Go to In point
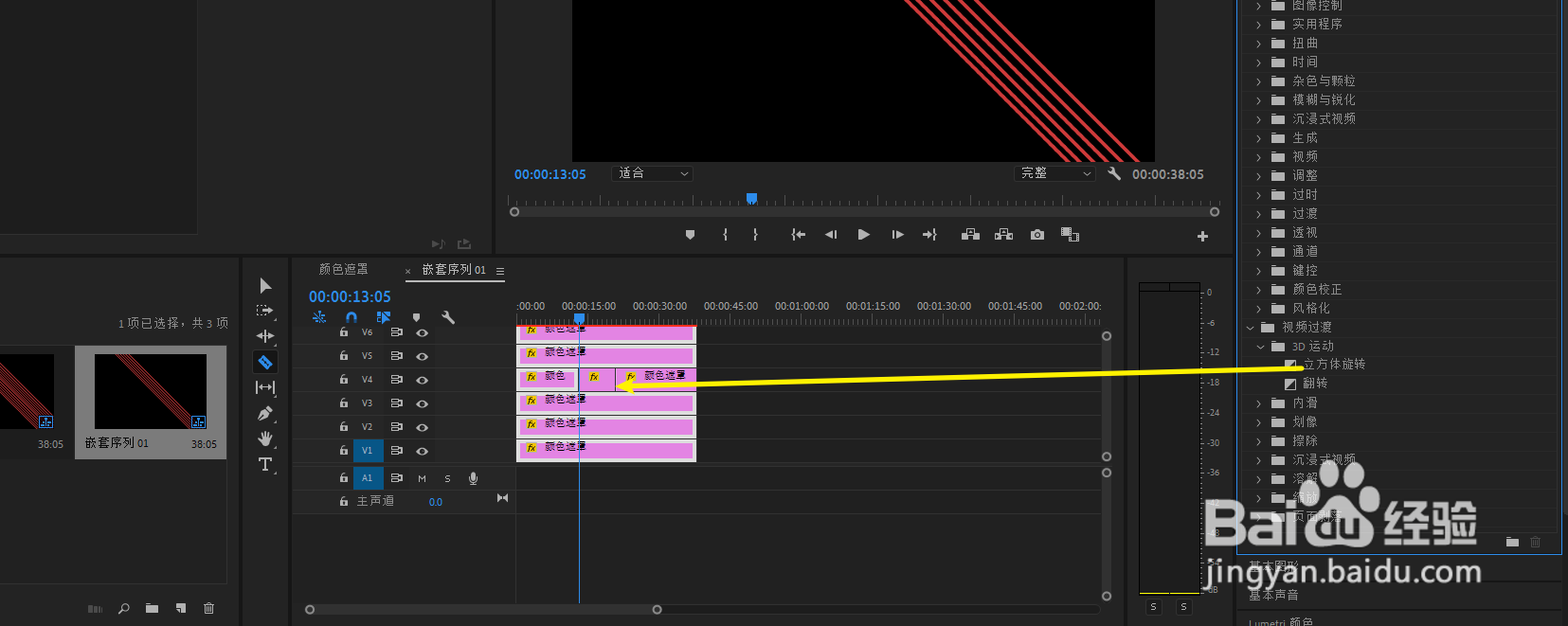Screen dimensions: 1568x626 click(x=799, y=235)
